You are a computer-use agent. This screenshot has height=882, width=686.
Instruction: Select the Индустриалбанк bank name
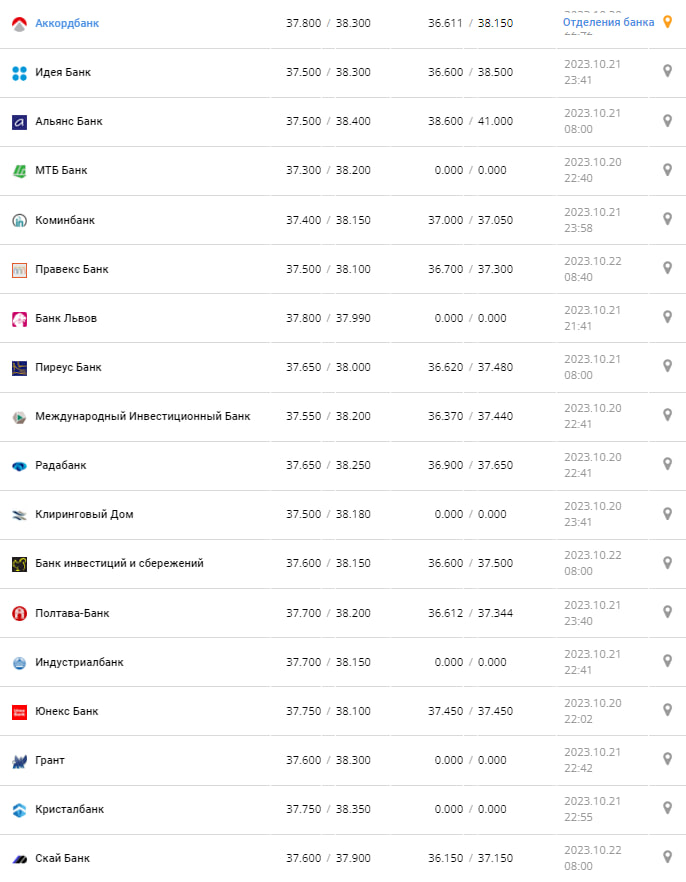tap(79, 662)
